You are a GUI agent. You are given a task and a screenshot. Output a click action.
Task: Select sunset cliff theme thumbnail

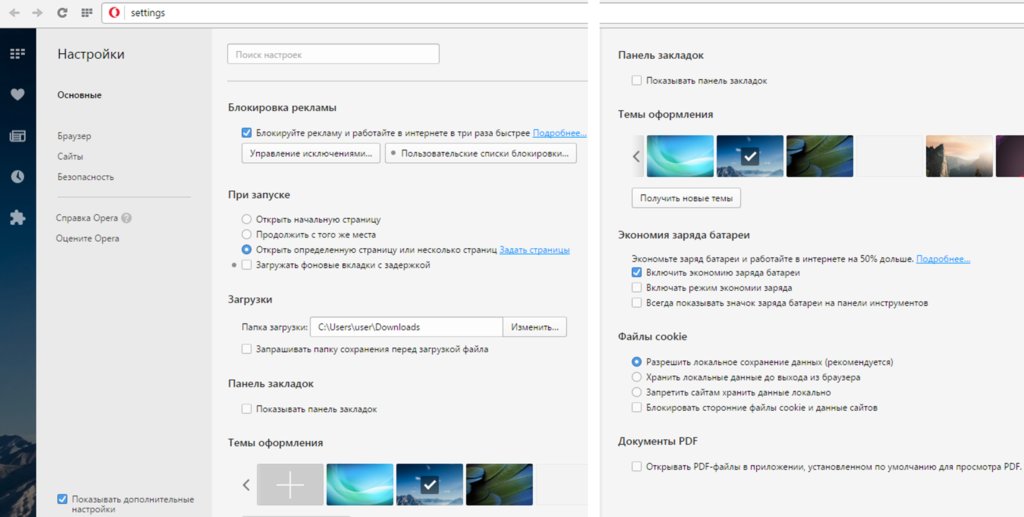(959, 156)
